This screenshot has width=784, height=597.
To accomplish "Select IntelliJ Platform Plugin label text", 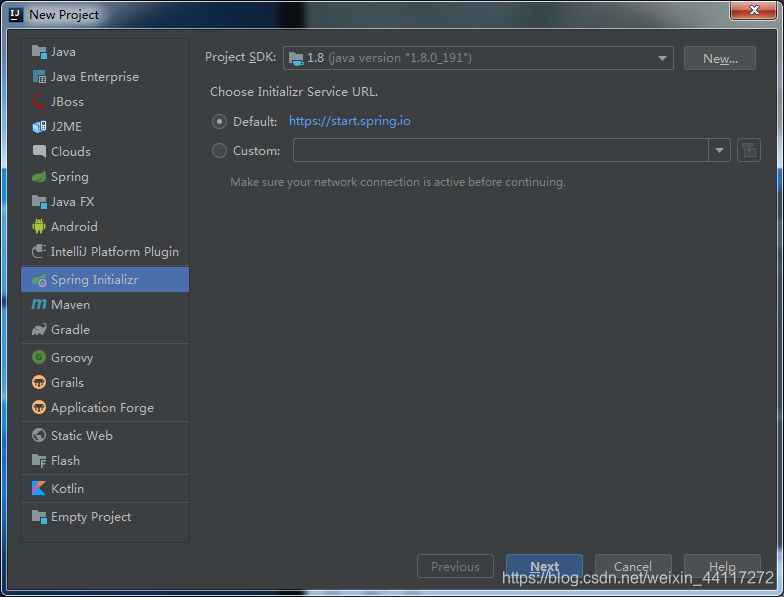I will click(115, 252).
